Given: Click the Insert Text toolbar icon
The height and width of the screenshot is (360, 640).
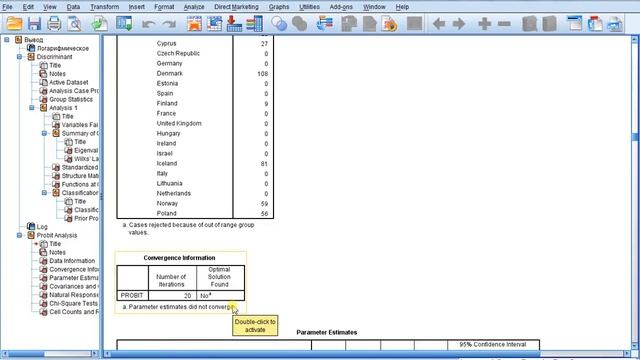Looking at the screenshot, I should click(615, 24).
